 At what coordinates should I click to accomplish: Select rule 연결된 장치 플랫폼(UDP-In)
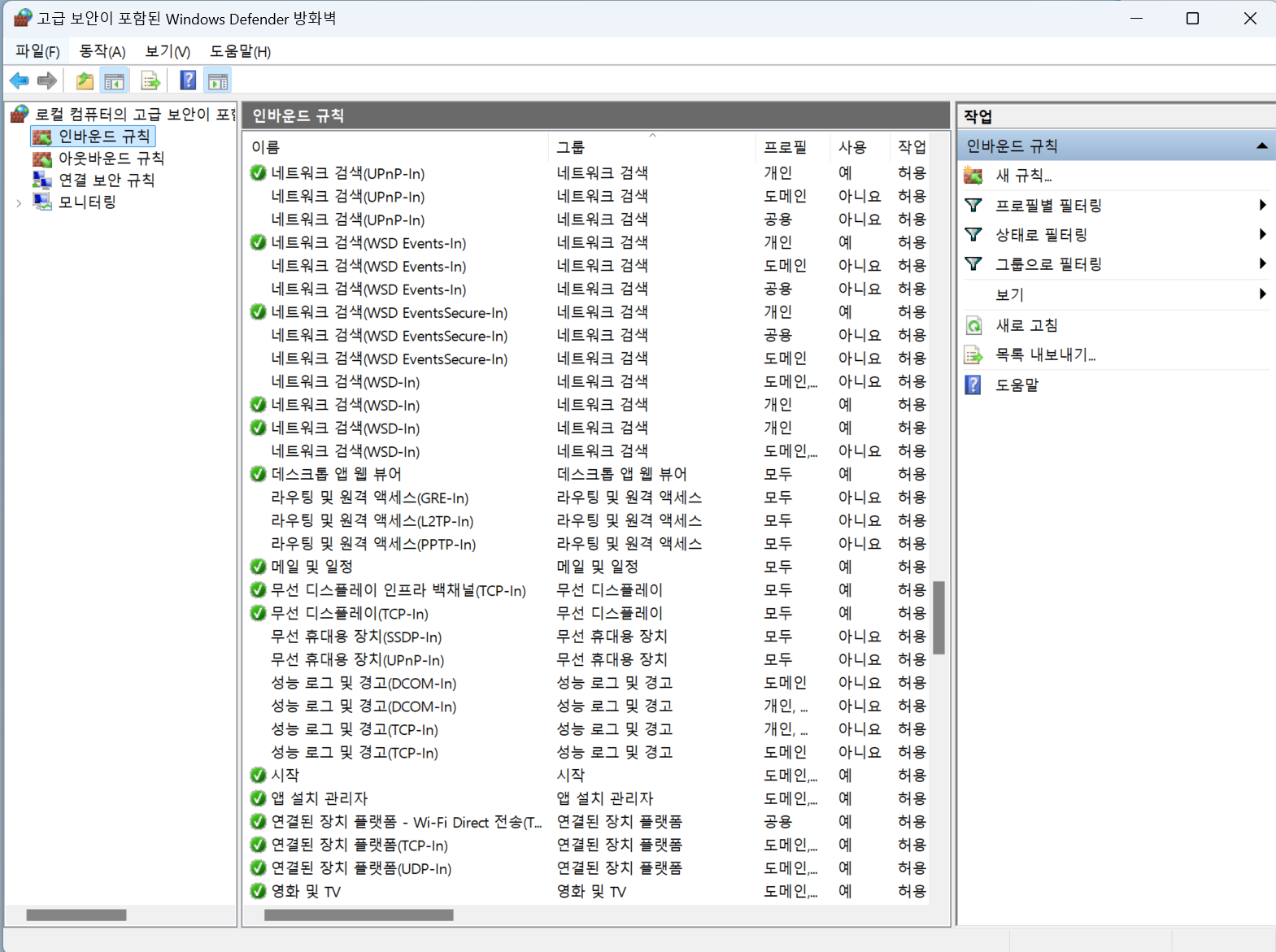[x=361, y=868]
